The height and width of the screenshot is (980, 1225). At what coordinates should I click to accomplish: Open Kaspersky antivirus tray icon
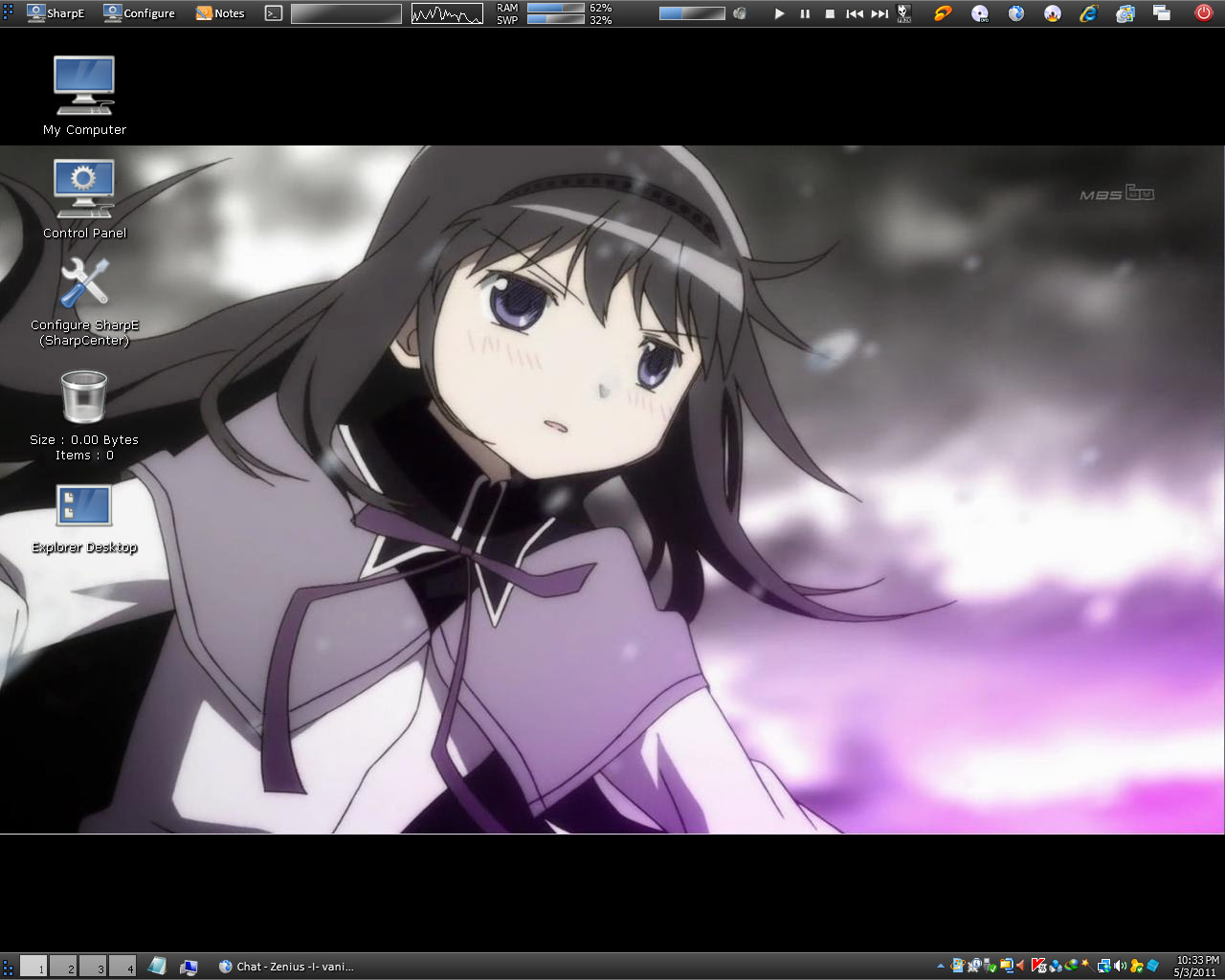[1039, 967]
